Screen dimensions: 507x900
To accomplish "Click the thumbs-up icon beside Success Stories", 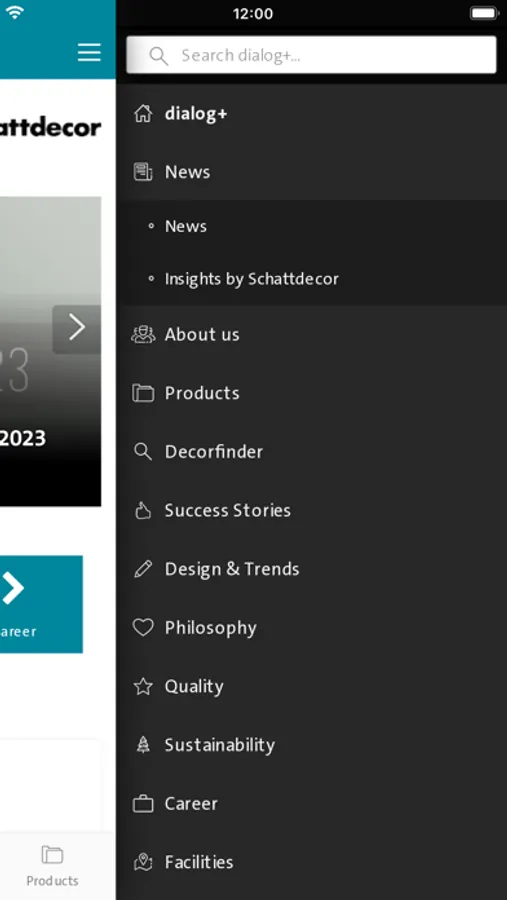I will click(x=143, y=510).
